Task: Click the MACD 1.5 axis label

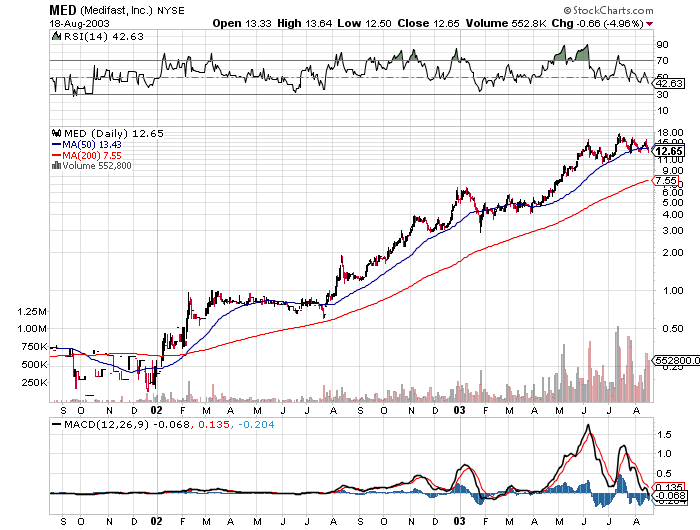Action: (x=664, y=435)
